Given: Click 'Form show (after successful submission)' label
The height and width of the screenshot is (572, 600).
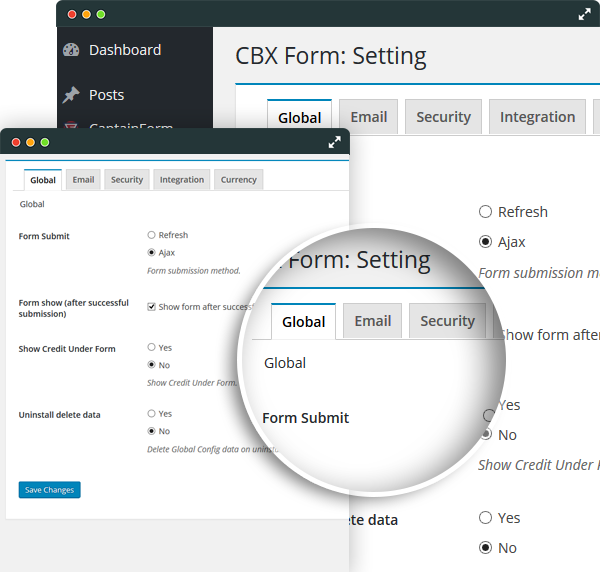Looking at the screenshot, I should pos(73,308).
